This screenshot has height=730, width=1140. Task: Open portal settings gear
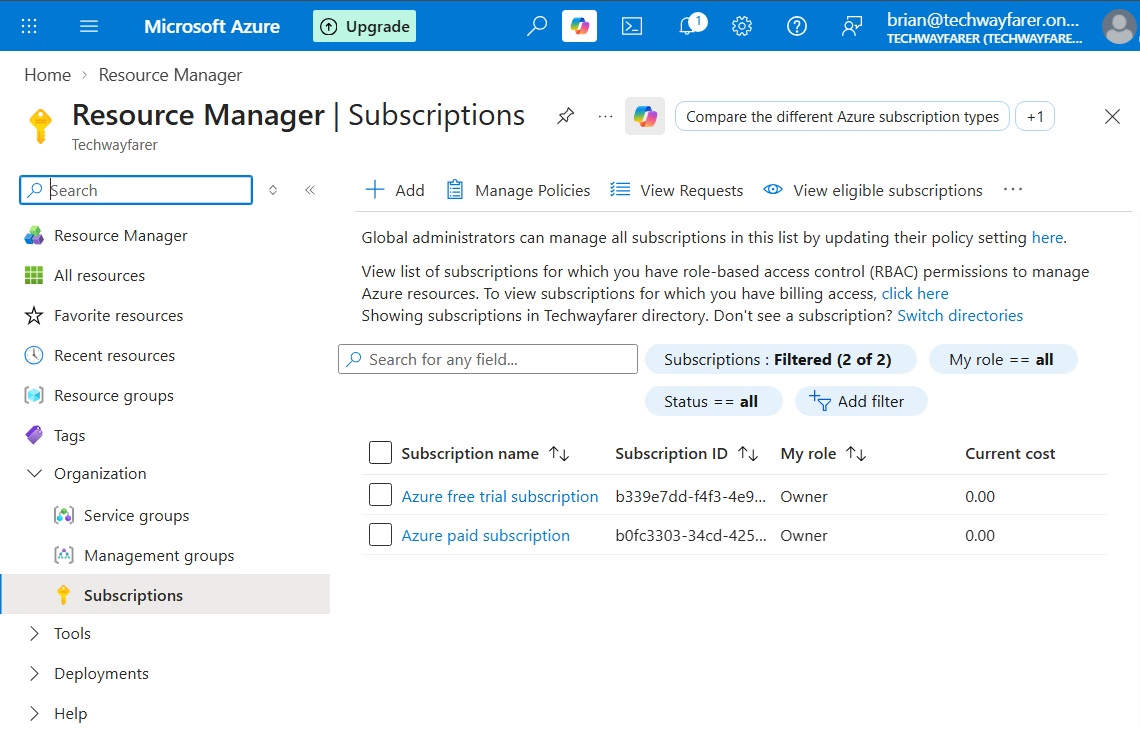[x=742, y=27]
